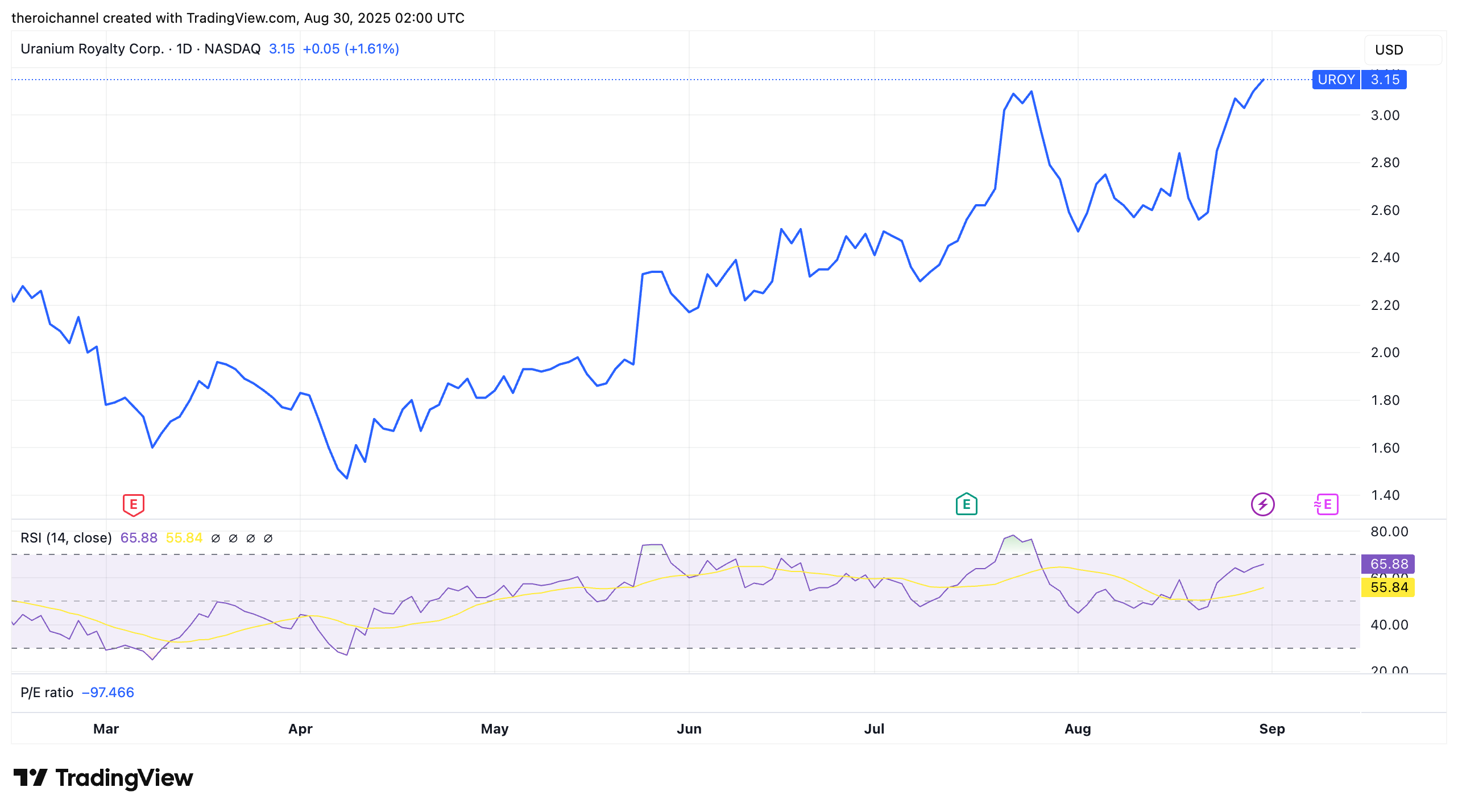Image resolution: width=1458 pixels, height=812 pixels.
Task: Click the Jun label on time axis
Action: pos(689,729)
